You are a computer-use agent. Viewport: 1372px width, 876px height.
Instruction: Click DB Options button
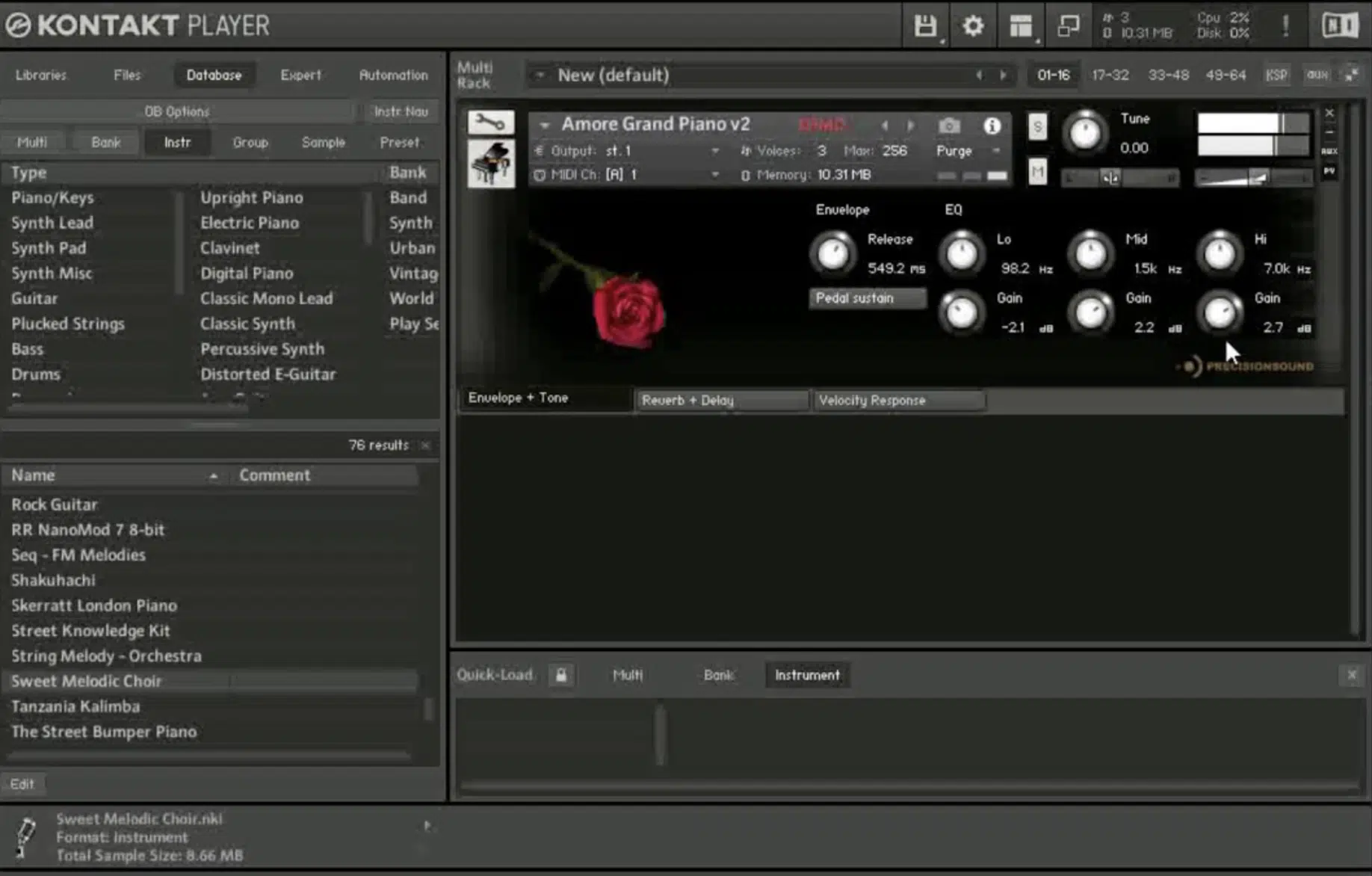pos(177,111)
